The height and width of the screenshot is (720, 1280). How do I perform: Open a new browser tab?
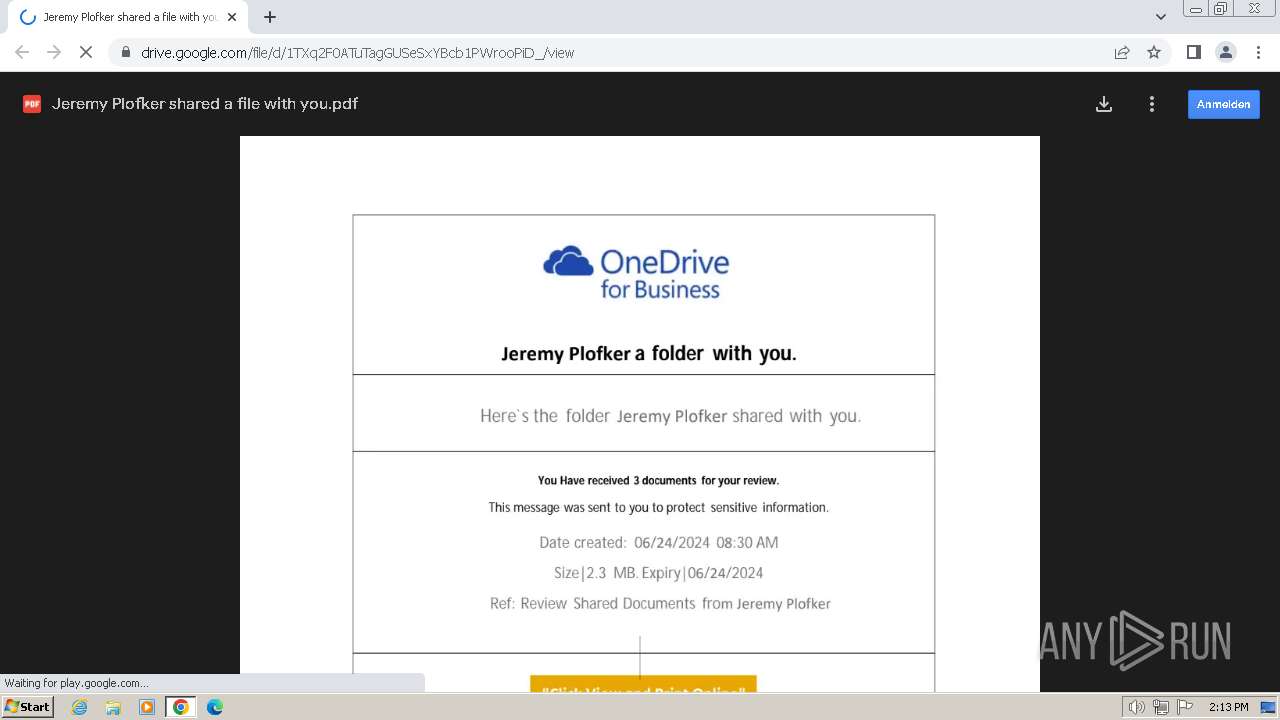click(270, 17)
